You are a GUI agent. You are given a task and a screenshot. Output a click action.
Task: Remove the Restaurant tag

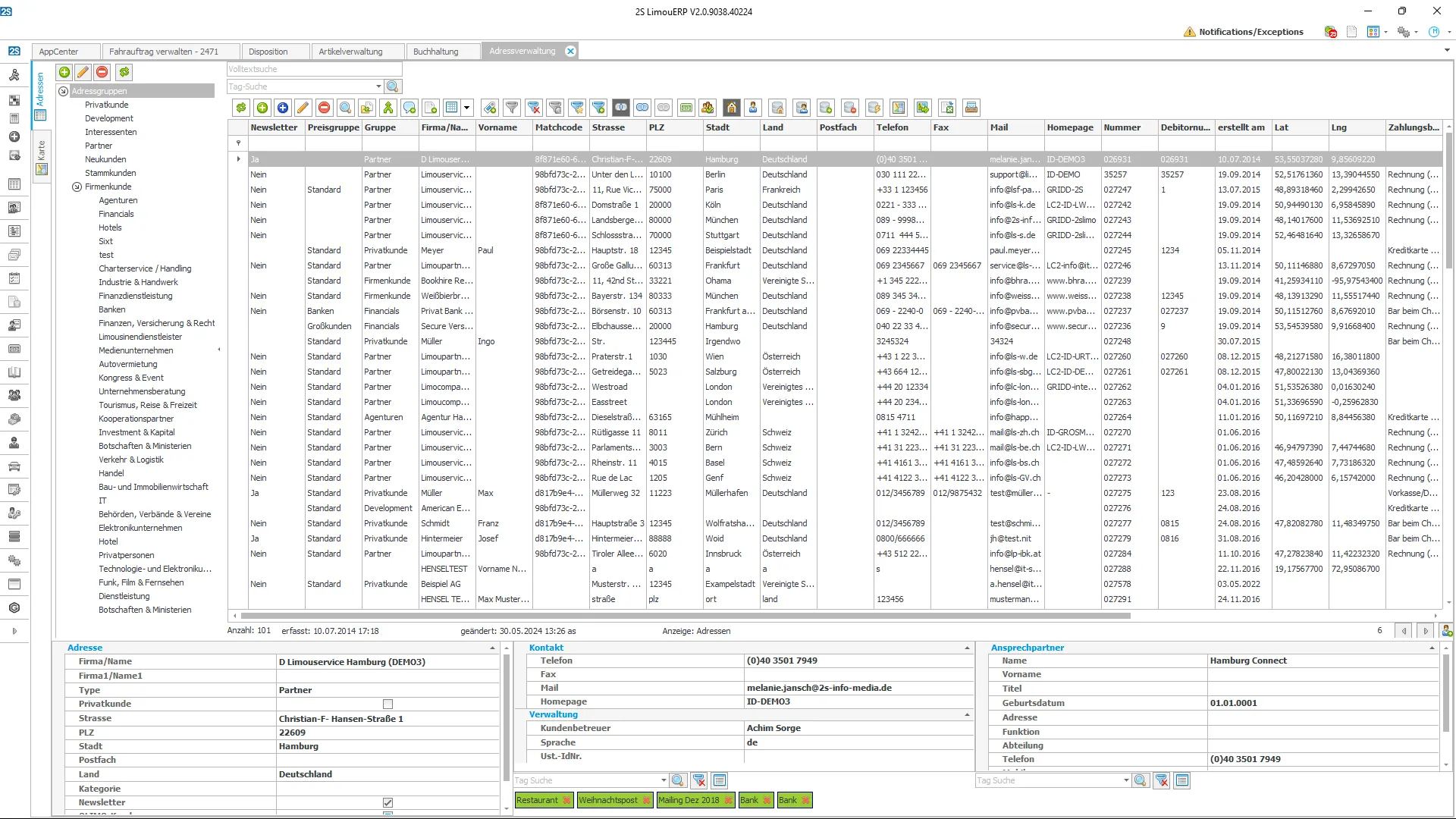coord(566,801)
